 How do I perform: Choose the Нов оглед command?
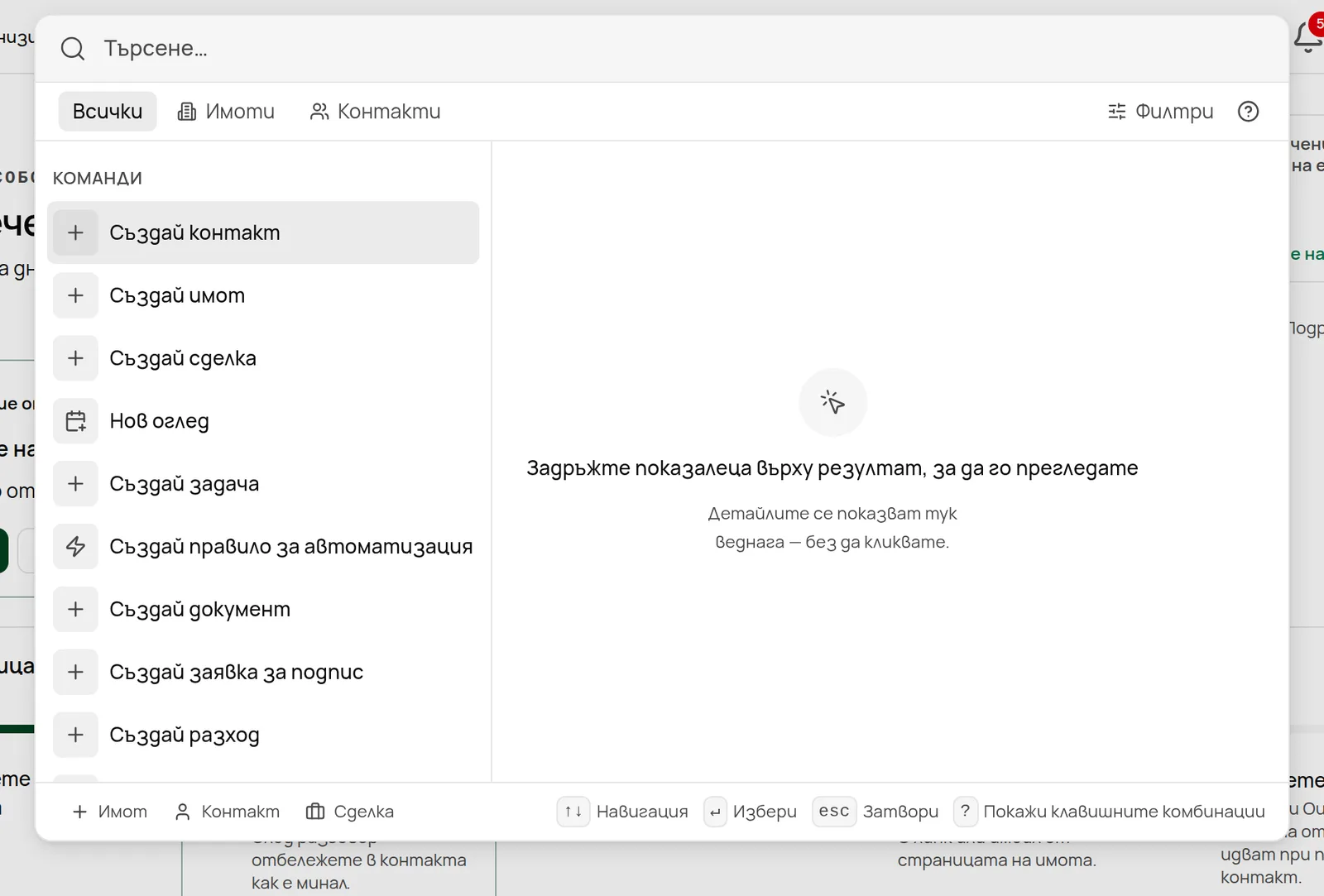click(x=263, y=421)
